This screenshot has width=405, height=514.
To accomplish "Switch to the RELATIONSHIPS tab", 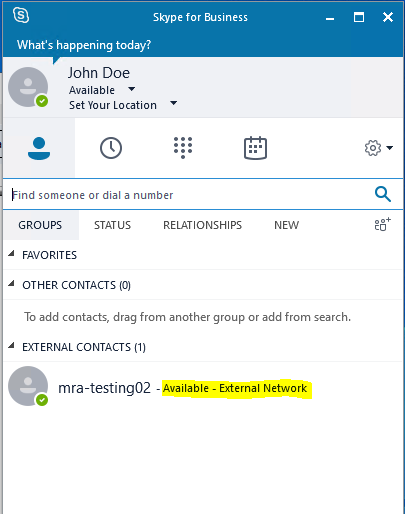I will (202, 225).
